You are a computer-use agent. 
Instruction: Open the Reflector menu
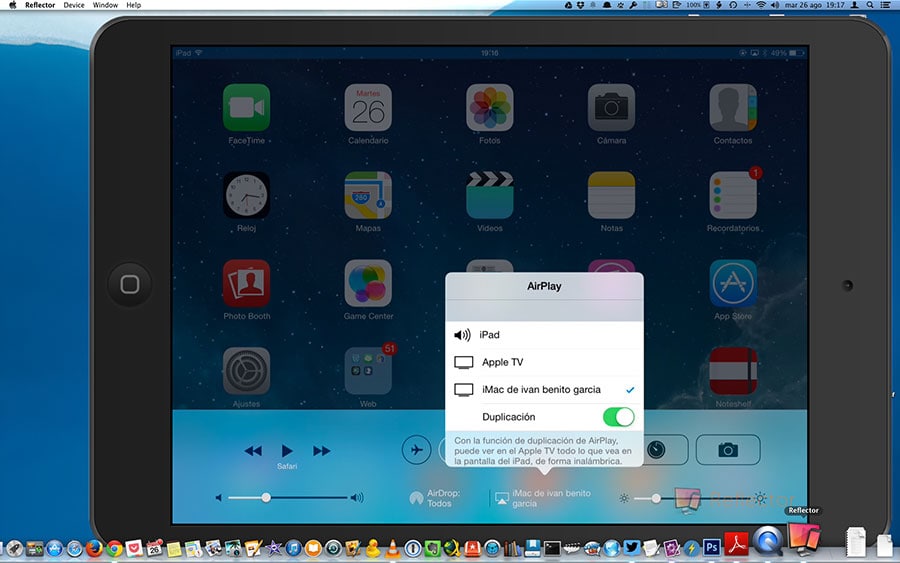click(40, 5)
